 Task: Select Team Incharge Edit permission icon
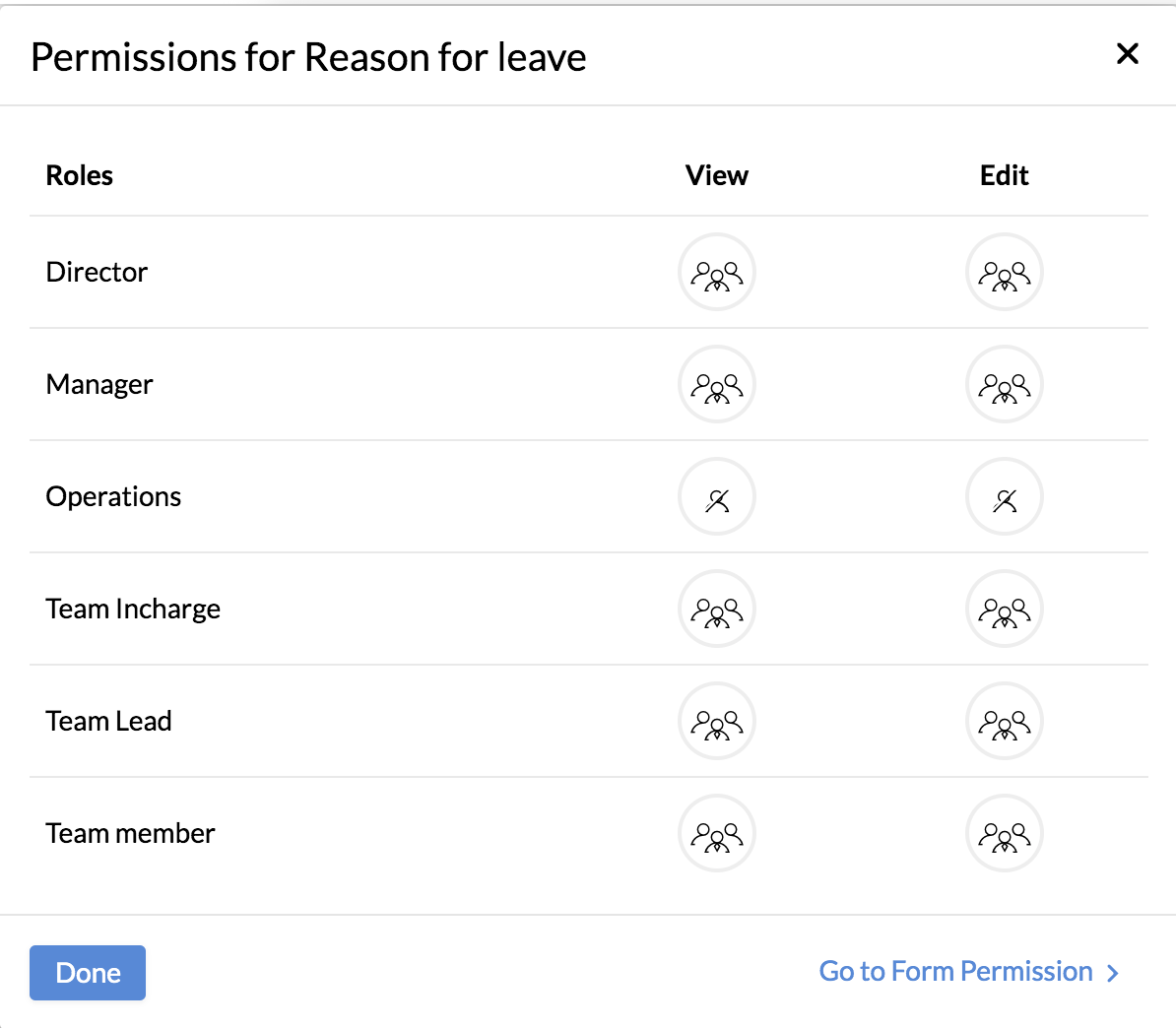click(1004, 609)
